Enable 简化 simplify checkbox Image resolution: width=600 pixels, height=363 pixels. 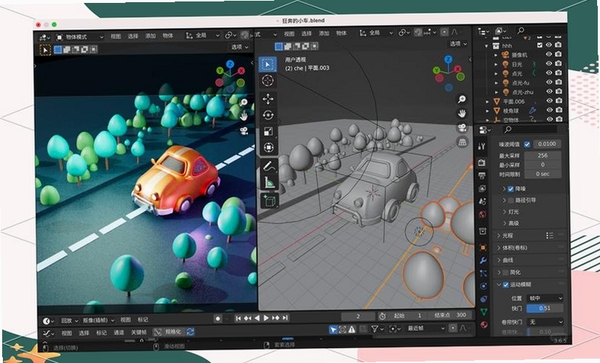505,273
